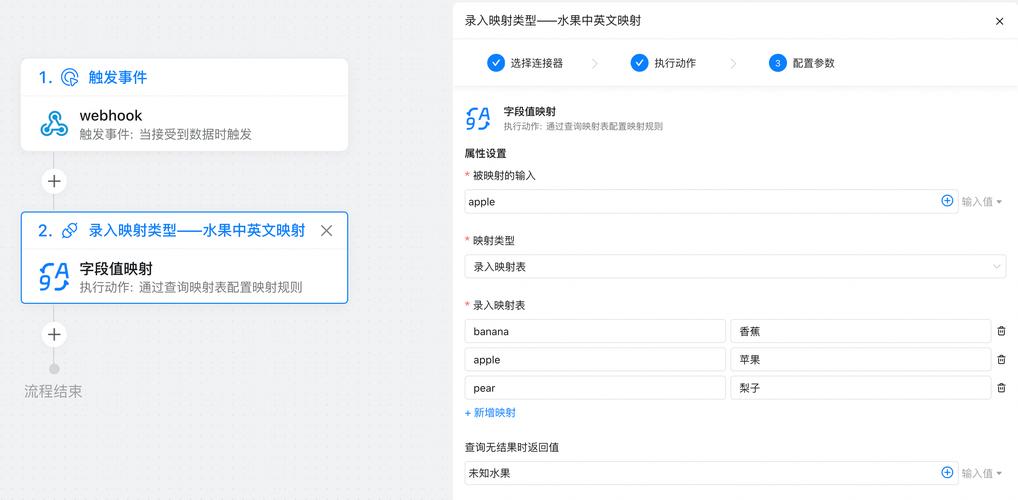Go to the 执行动作 step
Image resolution: width=1018 pixels, height=500 pixels.
coord(663,63)
